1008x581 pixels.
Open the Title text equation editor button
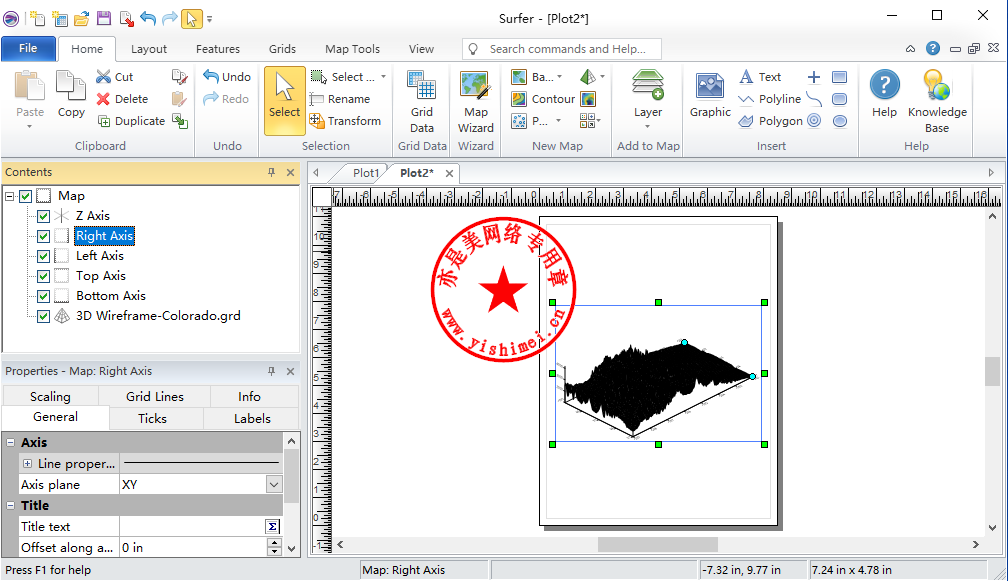point(273,527)
